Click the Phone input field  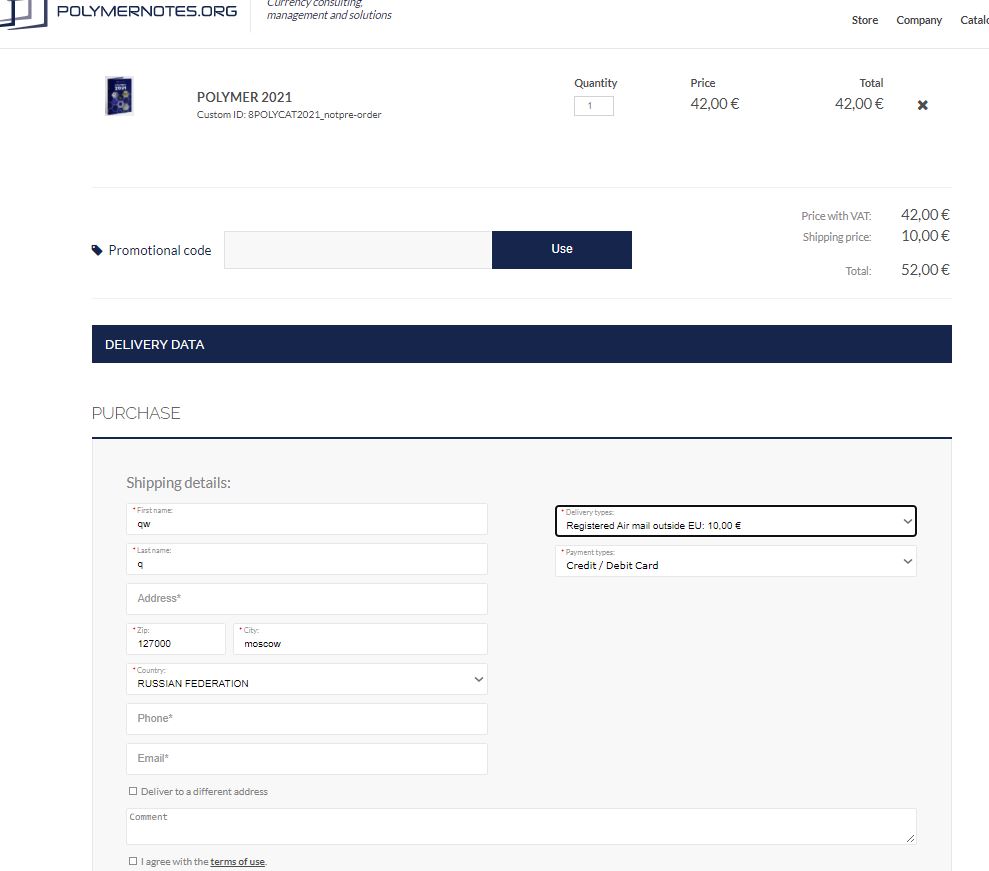(306, 719)
